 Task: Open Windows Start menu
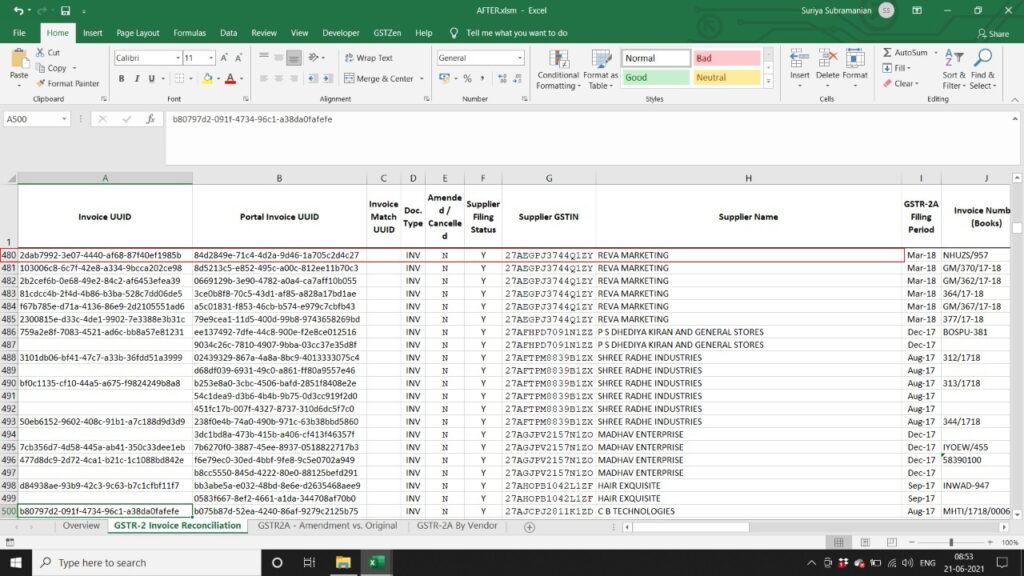pos(16,562)
